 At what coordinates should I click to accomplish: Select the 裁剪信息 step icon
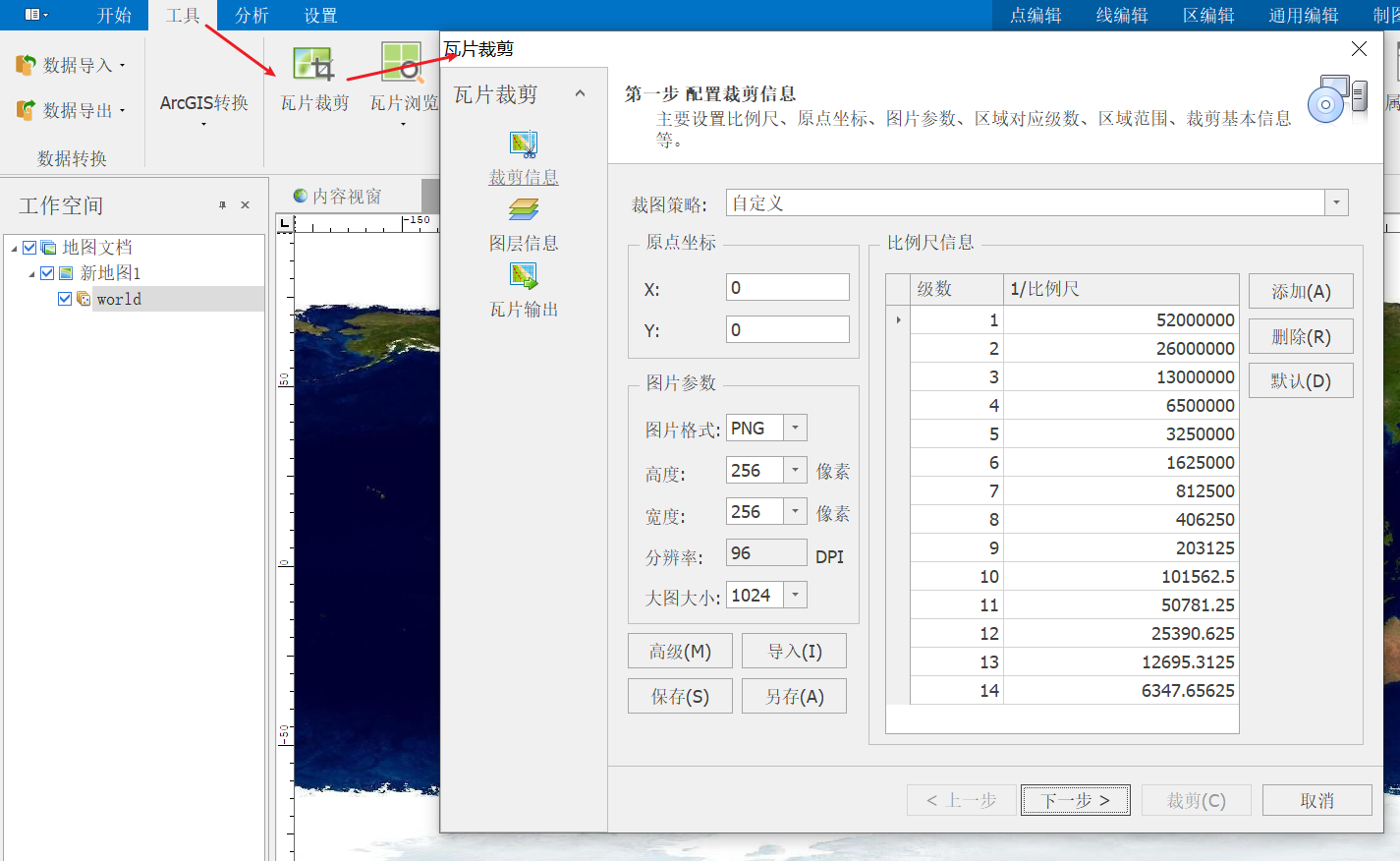click(524, 144)
